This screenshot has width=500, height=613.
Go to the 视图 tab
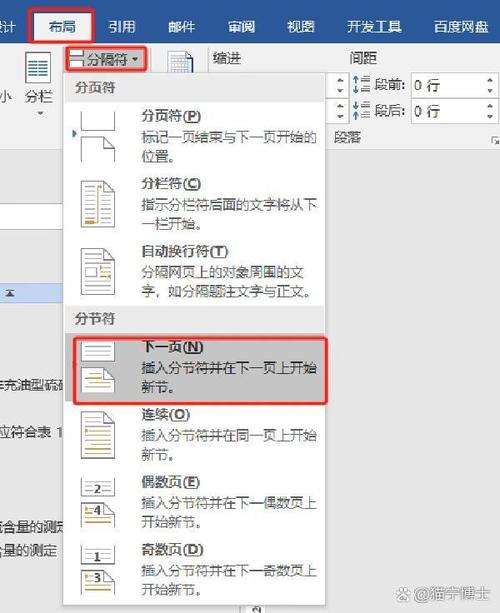(301, 27)
